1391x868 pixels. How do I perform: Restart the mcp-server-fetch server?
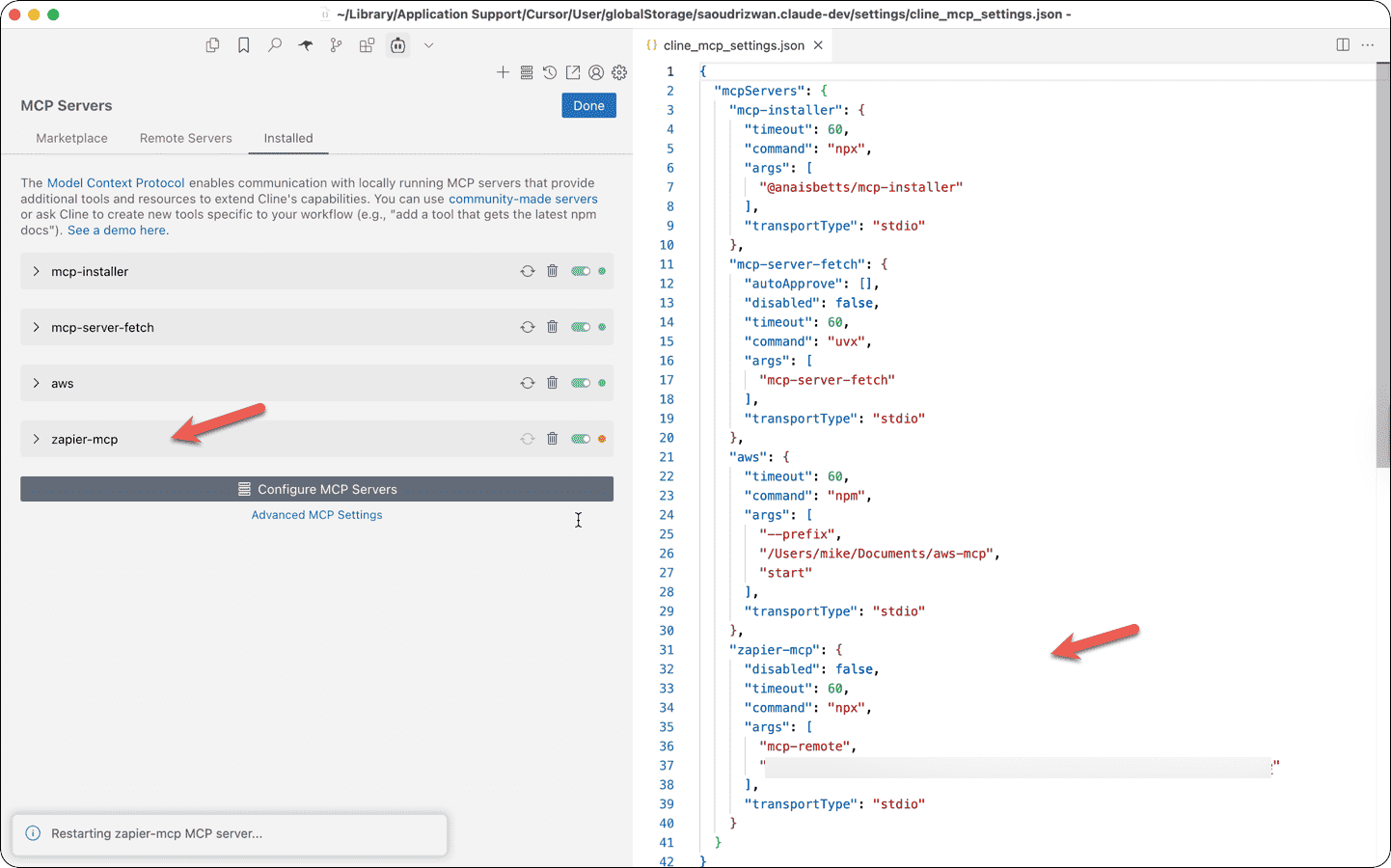click(528, 327)
